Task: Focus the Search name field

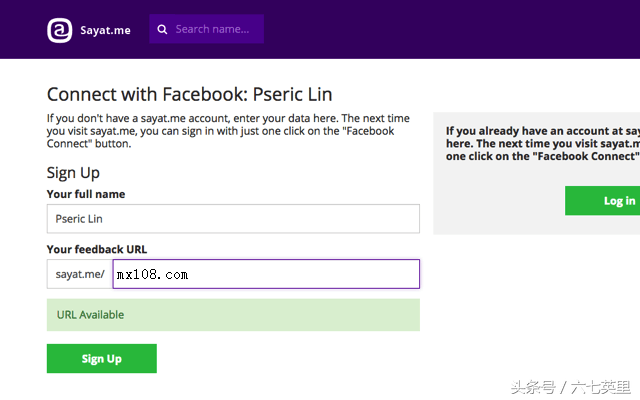Action: pos(215,29)
